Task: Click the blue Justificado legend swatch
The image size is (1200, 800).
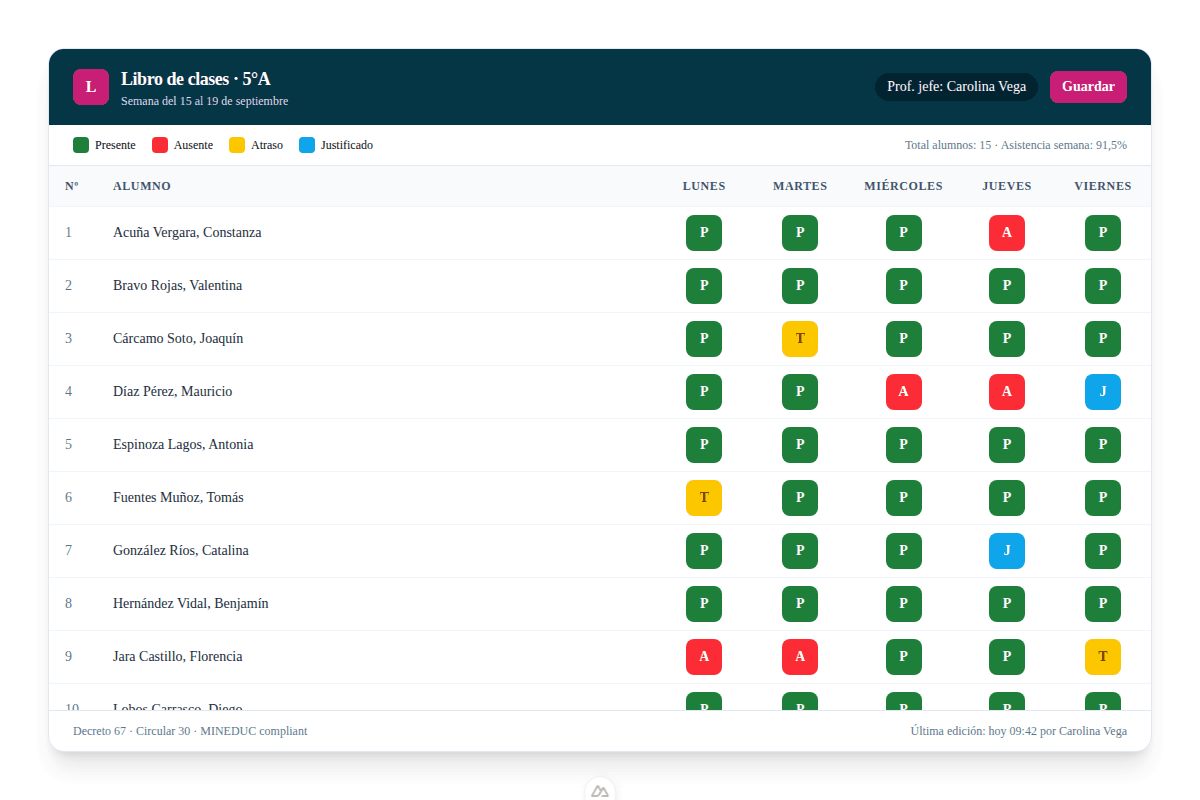Action: tap(307, 145)
